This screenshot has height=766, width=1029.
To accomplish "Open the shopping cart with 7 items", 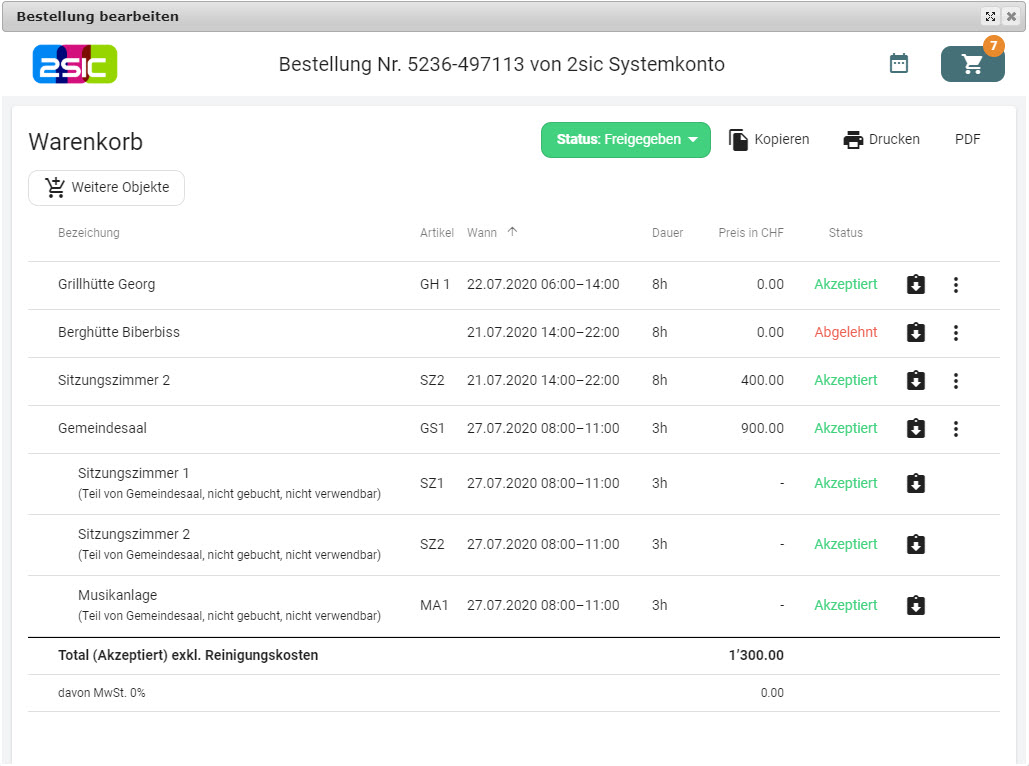I will pyautogui.click(x=972, y=64).
